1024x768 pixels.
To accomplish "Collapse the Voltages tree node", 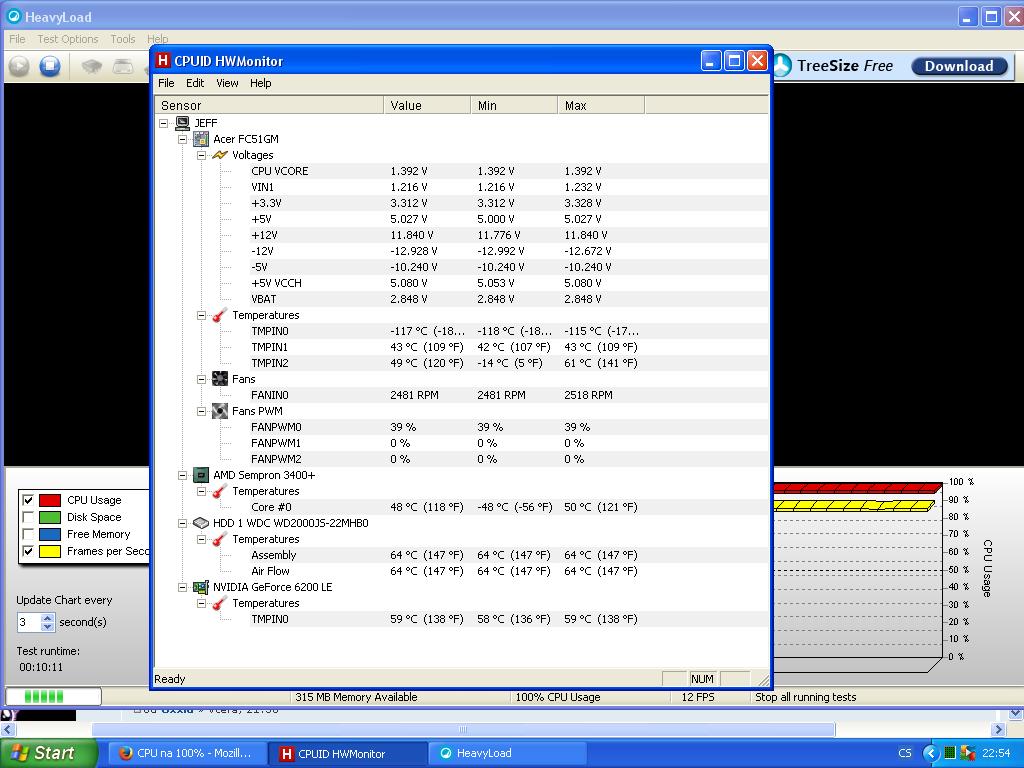I will click(x=201, y=155).
